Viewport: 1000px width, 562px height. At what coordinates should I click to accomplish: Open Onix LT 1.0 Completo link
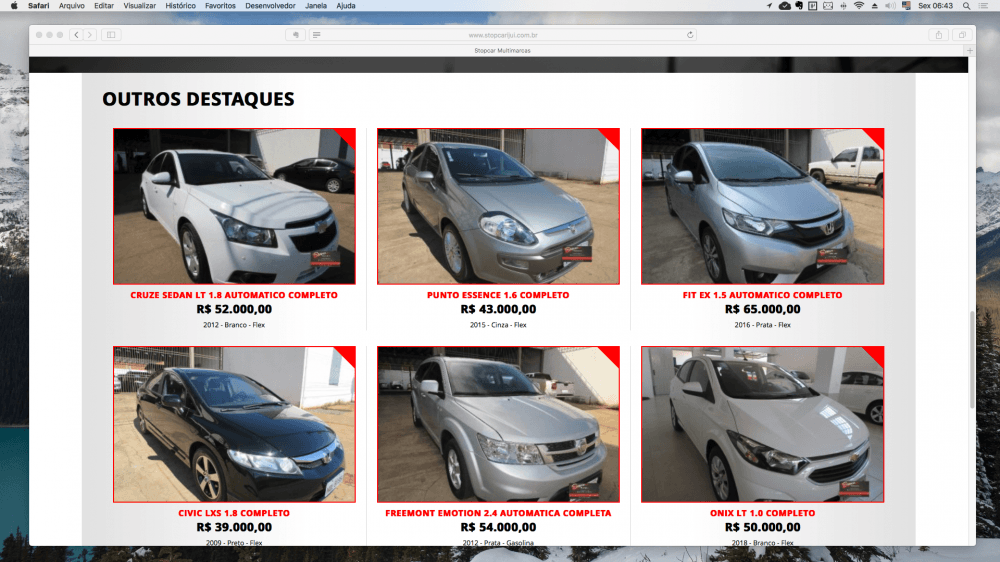[762, 514]
